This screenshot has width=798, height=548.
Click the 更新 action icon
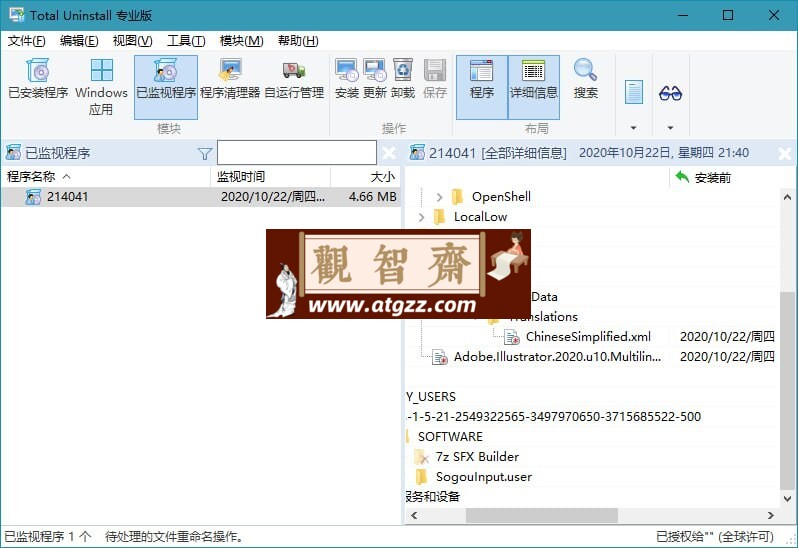pos(375,79)
